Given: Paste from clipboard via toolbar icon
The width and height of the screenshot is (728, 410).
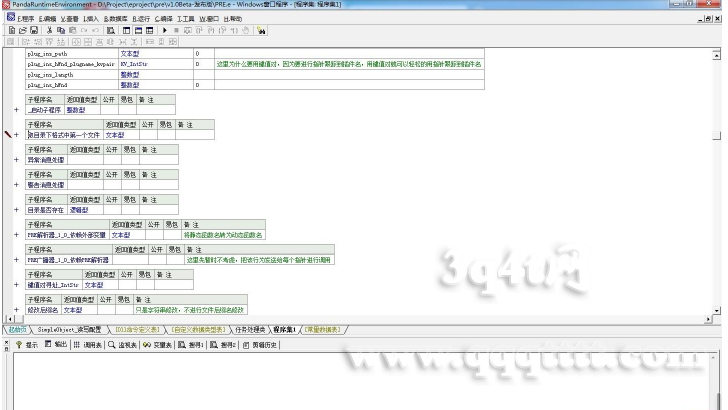Looking at the screenshot, I should (72, 30).
